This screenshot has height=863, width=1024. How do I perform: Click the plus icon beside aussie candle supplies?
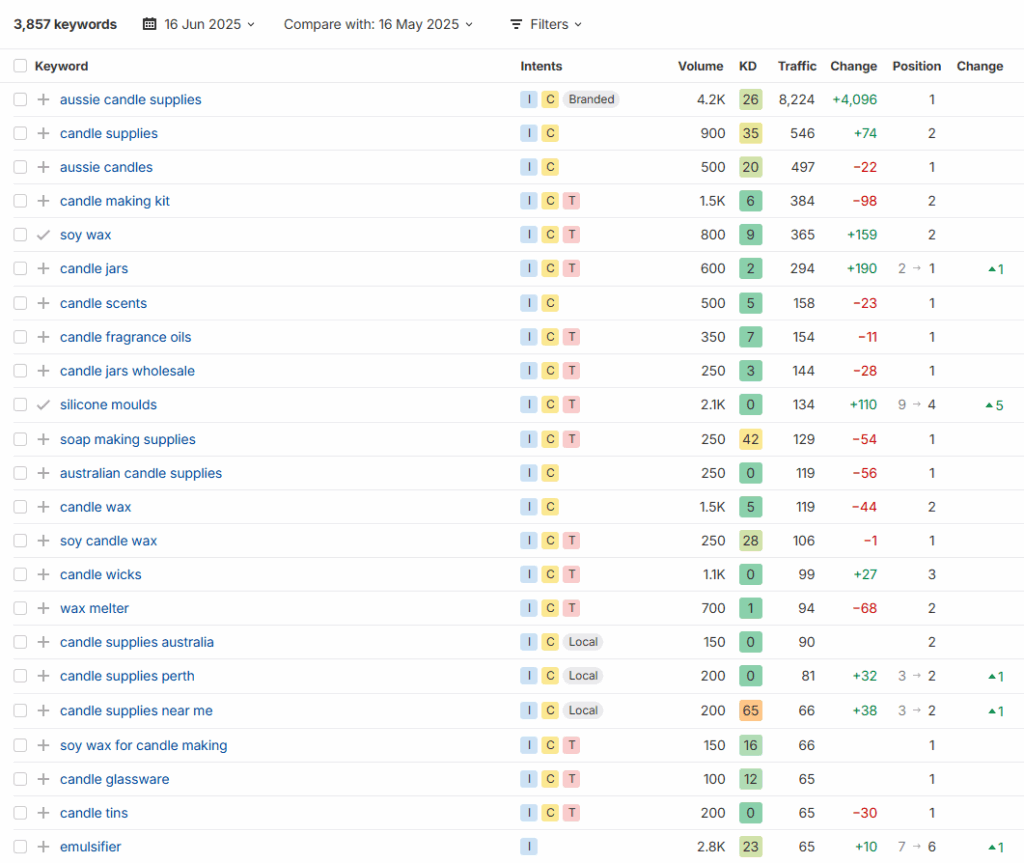point(43,100)
